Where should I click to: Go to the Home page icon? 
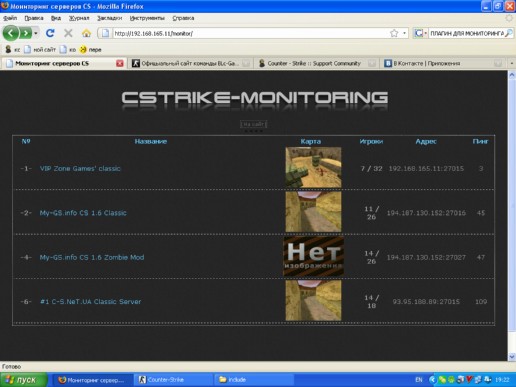(86, 33)
